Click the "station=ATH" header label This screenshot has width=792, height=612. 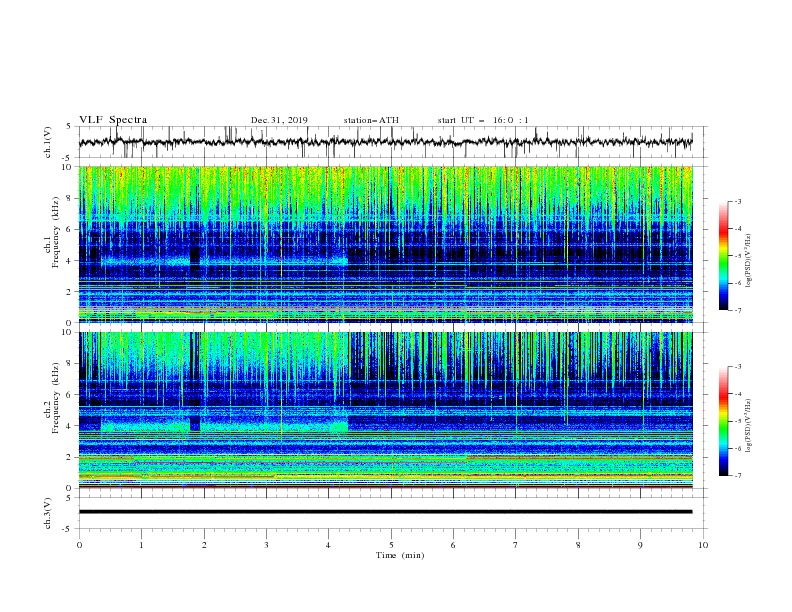click(371, 120)
